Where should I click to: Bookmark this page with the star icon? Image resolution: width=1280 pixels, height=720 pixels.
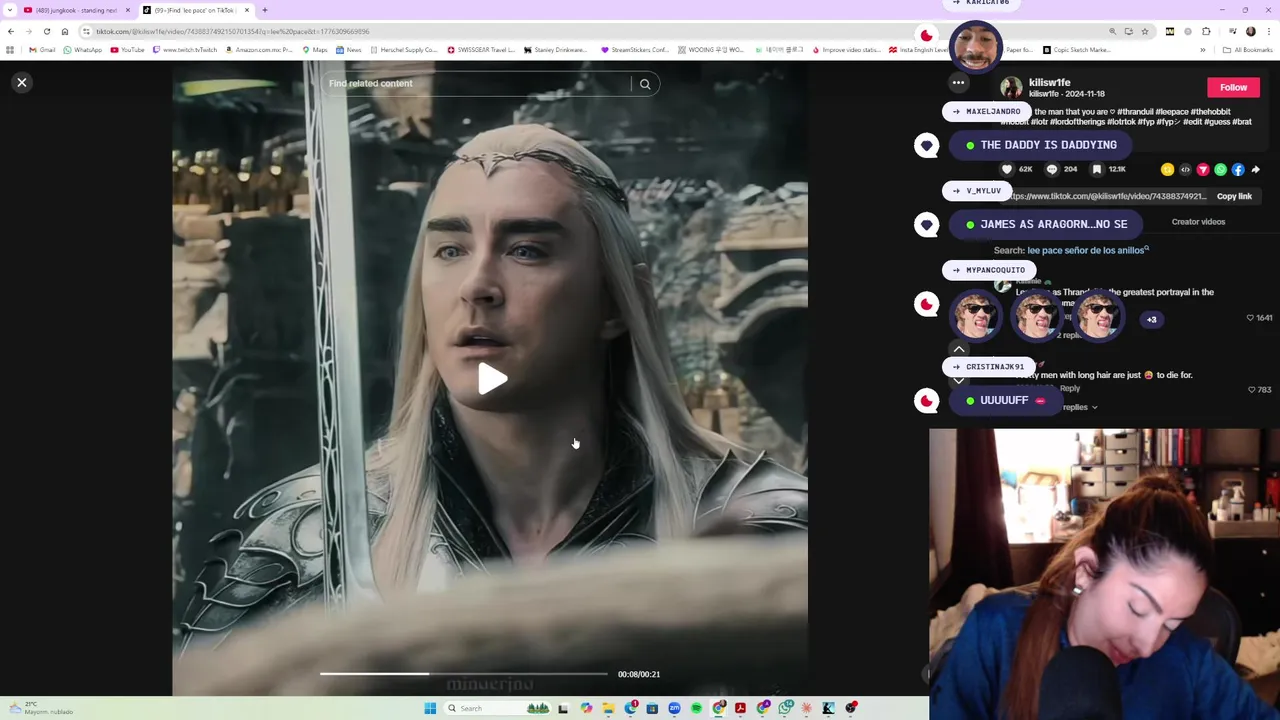(x=1145, y=31)
